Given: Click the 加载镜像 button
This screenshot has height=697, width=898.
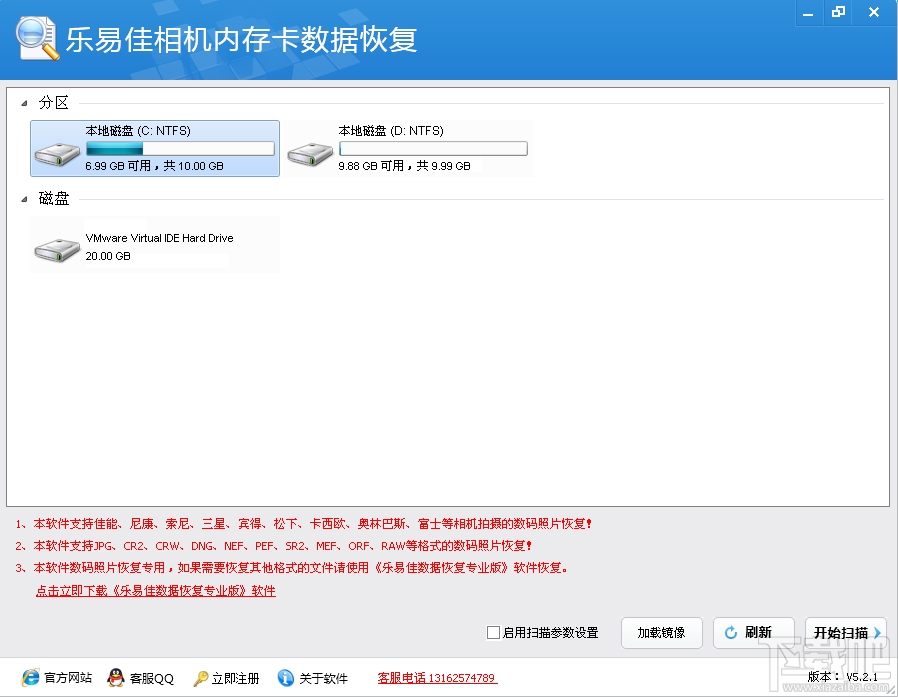Looking at the screenshot, I should tap(661, 633).
